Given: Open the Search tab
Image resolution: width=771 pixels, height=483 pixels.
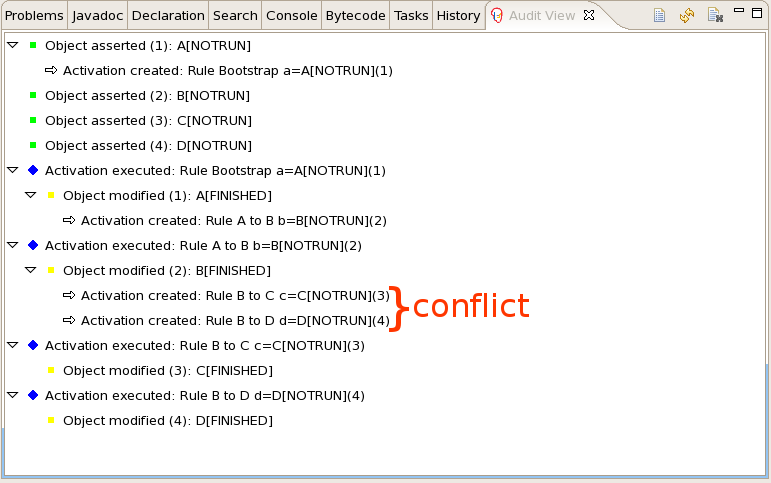Looking at the screenshot, I should pos(235,16).
